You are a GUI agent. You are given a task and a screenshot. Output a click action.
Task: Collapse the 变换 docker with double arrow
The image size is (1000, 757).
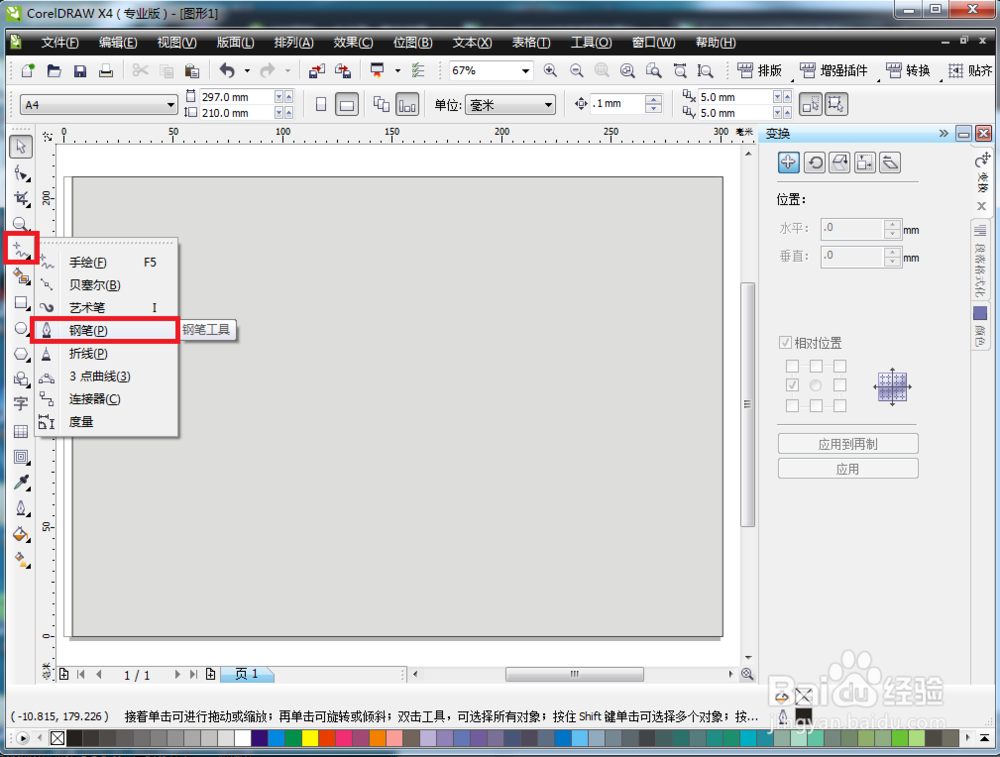pyautogui.click(x=944, y=133)
